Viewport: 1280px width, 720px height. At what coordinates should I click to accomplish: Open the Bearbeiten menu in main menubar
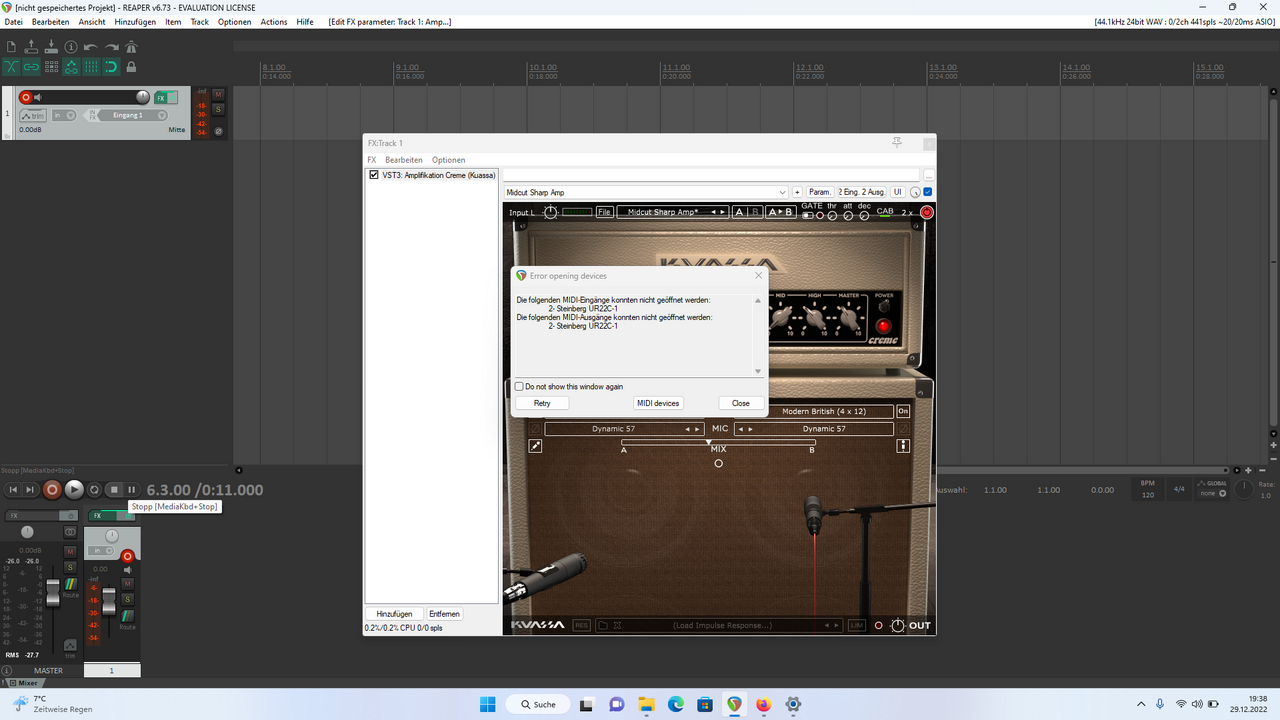coord(50,22)
